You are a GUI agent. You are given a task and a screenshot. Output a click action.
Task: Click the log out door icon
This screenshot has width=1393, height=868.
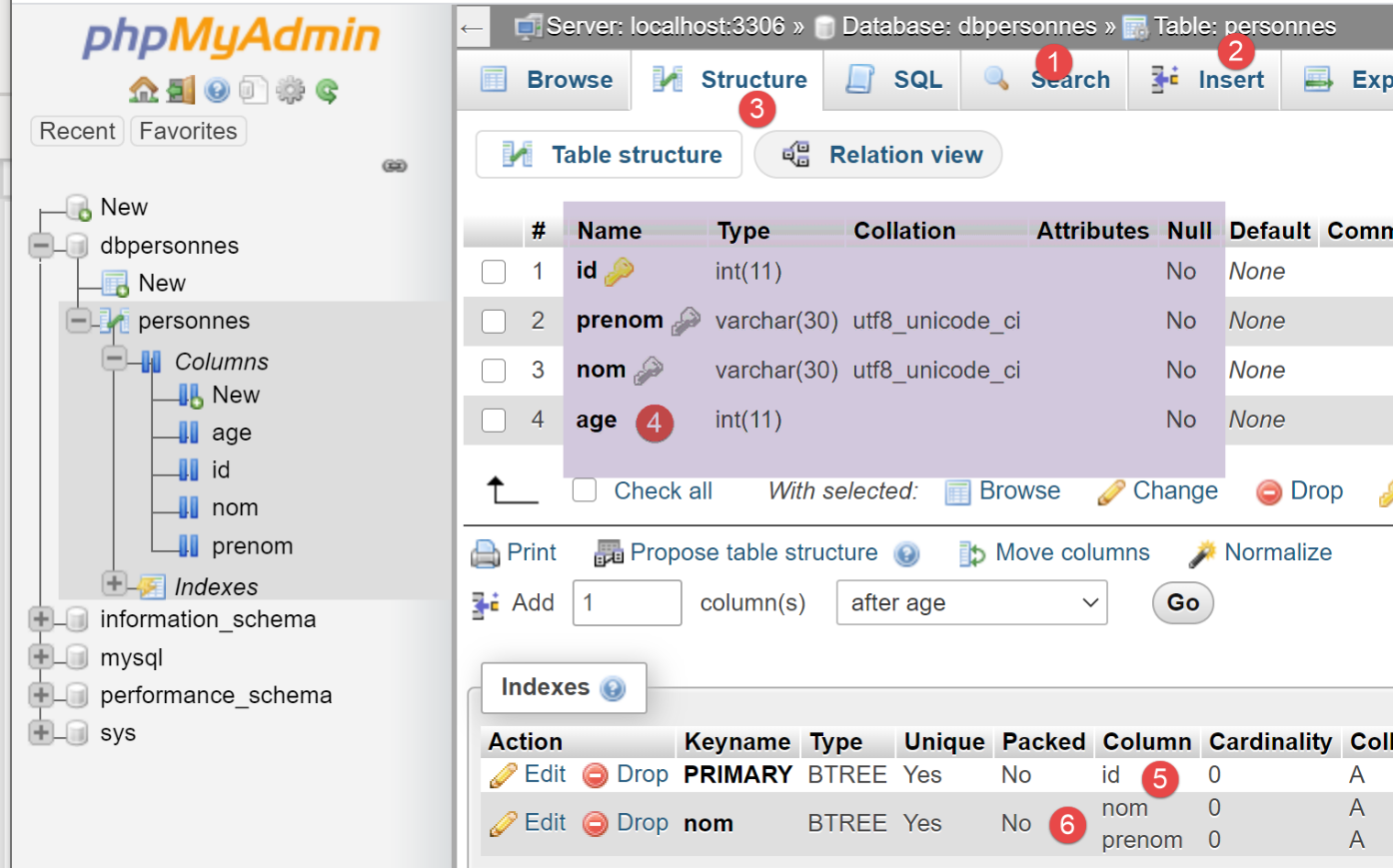point(181,91)
